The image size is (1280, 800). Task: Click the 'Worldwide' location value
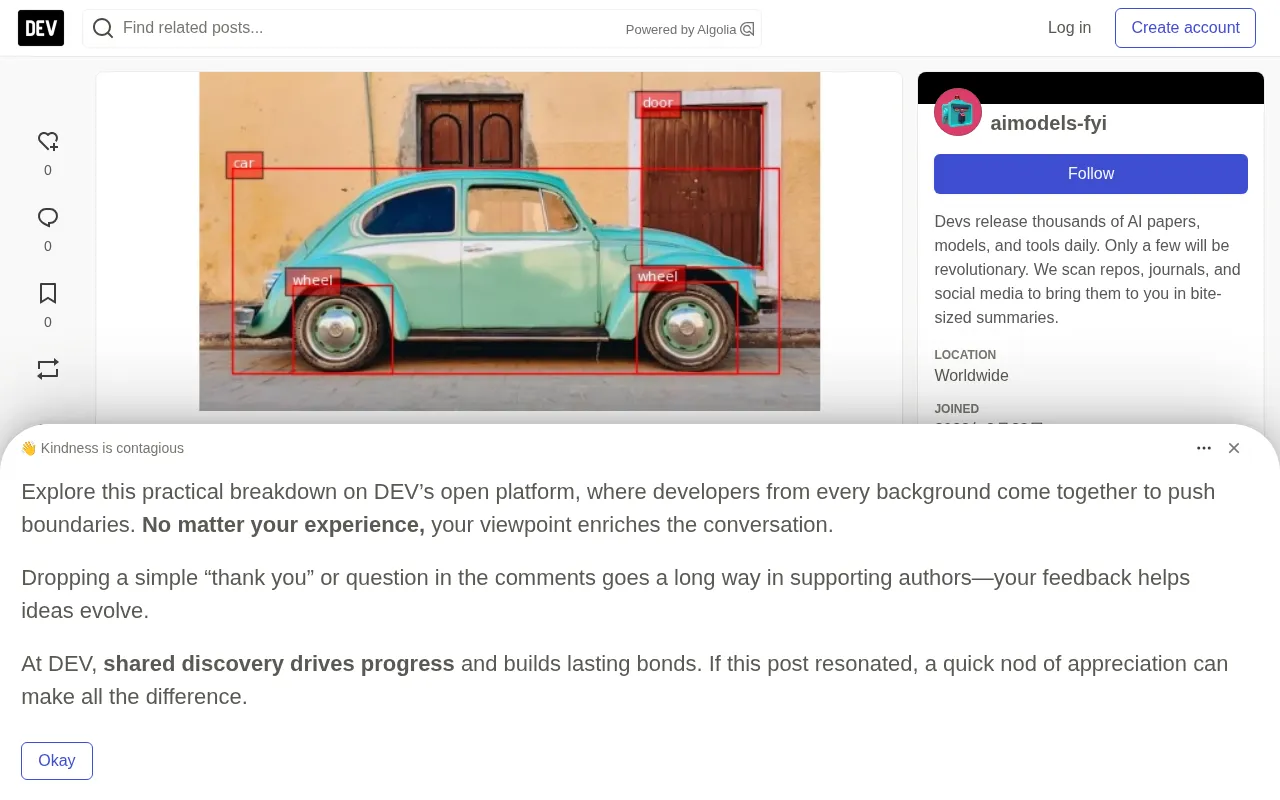971,376
